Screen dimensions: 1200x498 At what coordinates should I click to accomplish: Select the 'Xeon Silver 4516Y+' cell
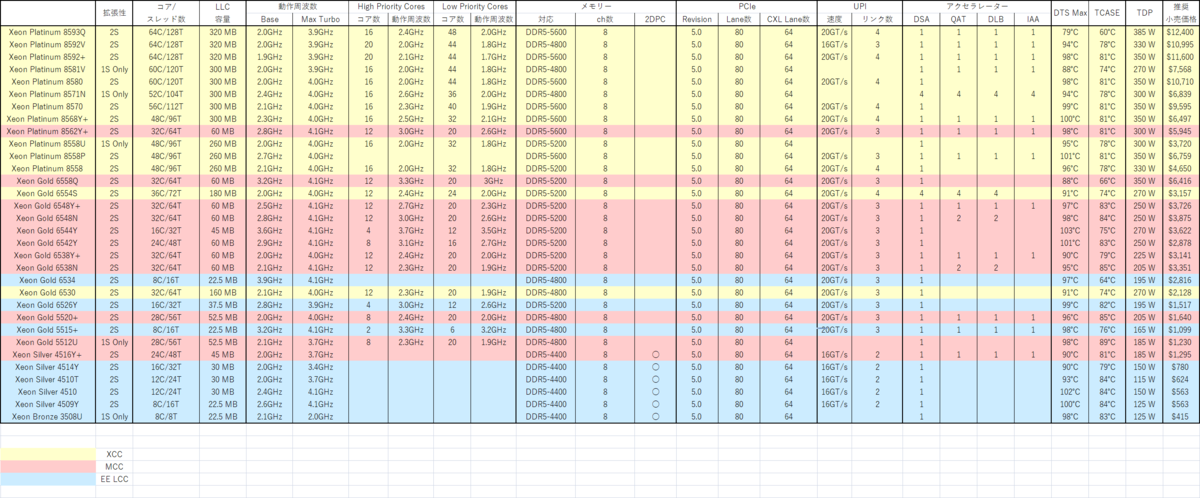pos(47,354)
